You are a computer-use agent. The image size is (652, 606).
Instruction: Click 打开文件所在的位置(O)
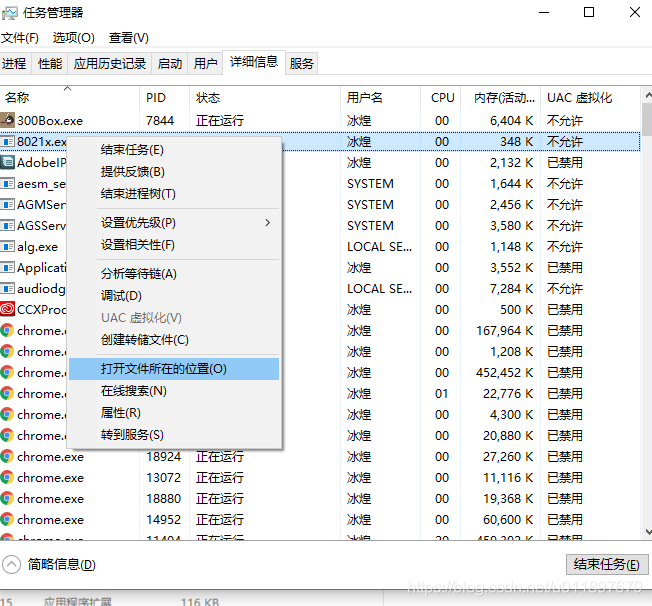tap(175, 369)
